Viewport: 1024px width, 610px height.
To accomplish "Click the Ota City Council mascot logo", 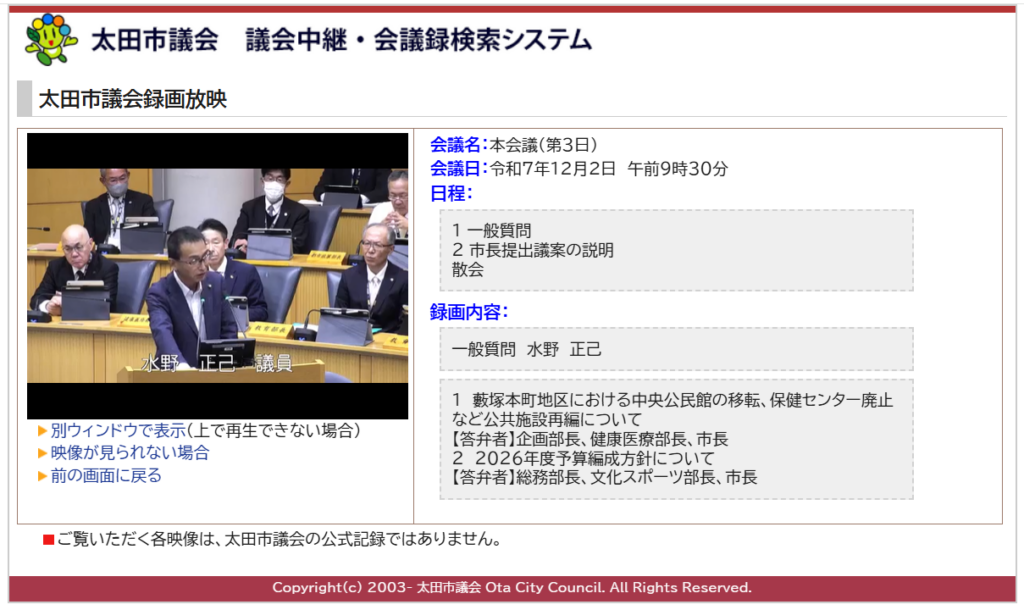I will click(x=51, y=39).
